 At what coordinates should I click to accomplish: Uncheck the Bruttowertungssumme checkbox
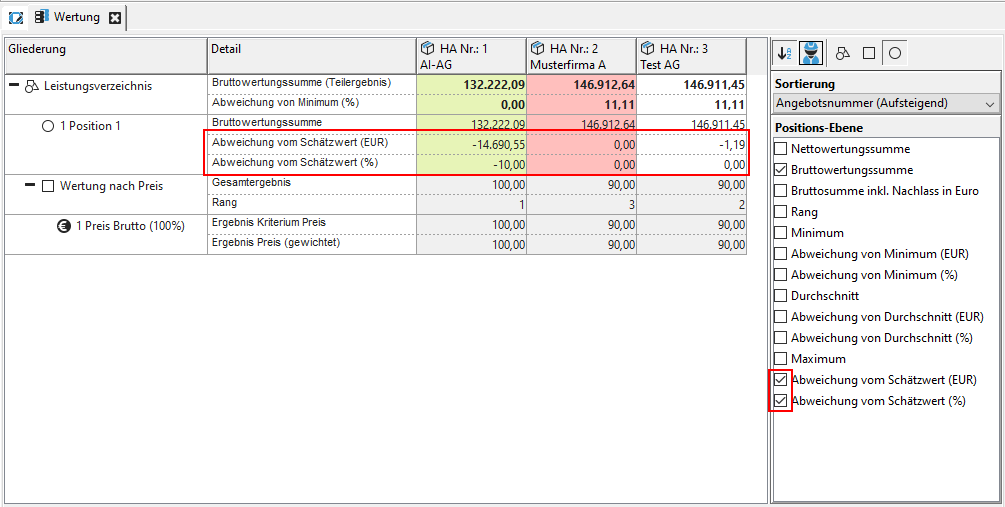pyautogui.click(x=781, y=170)
